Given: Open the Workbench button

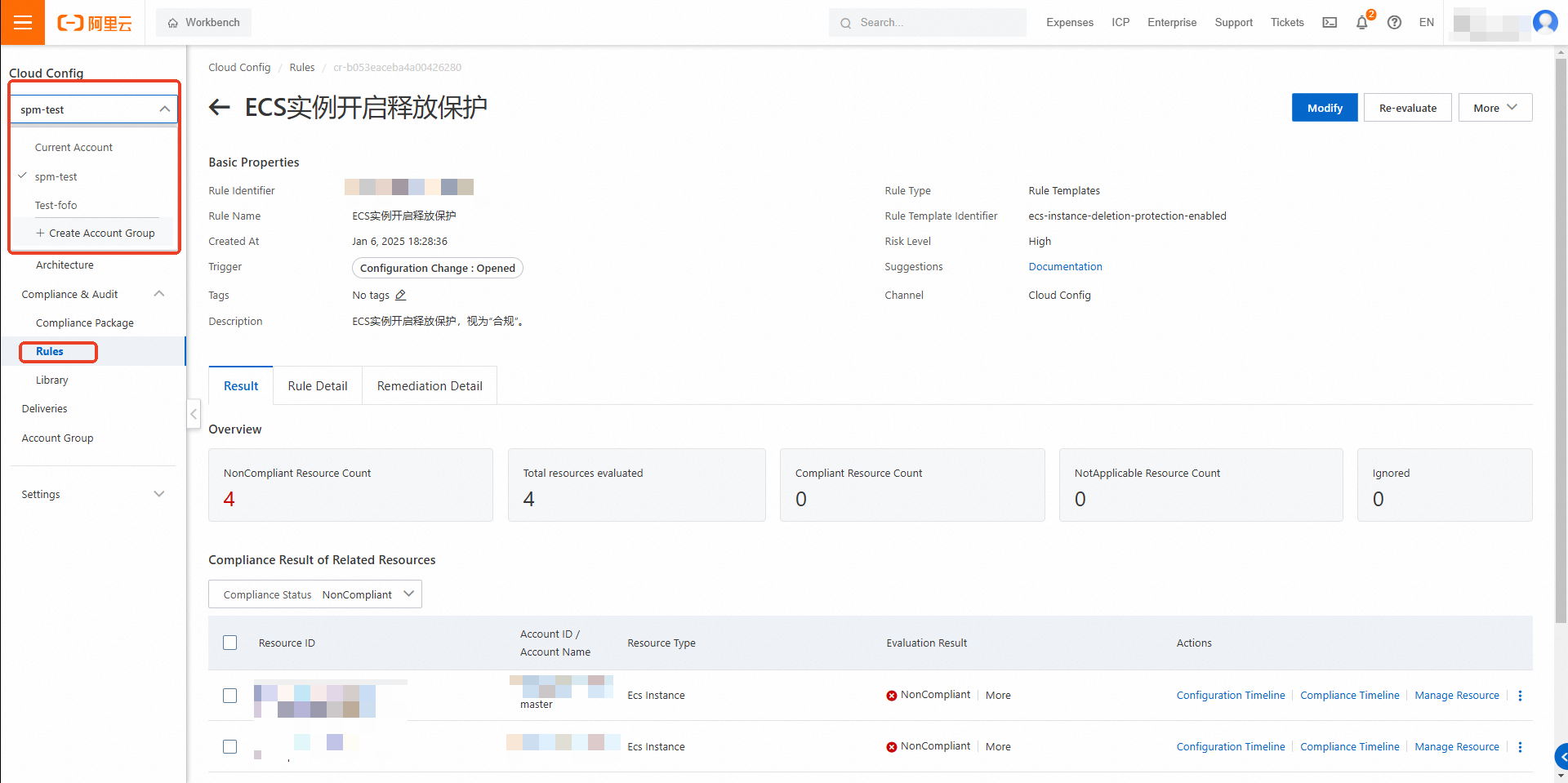Looking at the screenshot, I should pyautogui.click(x=203, y=23).
